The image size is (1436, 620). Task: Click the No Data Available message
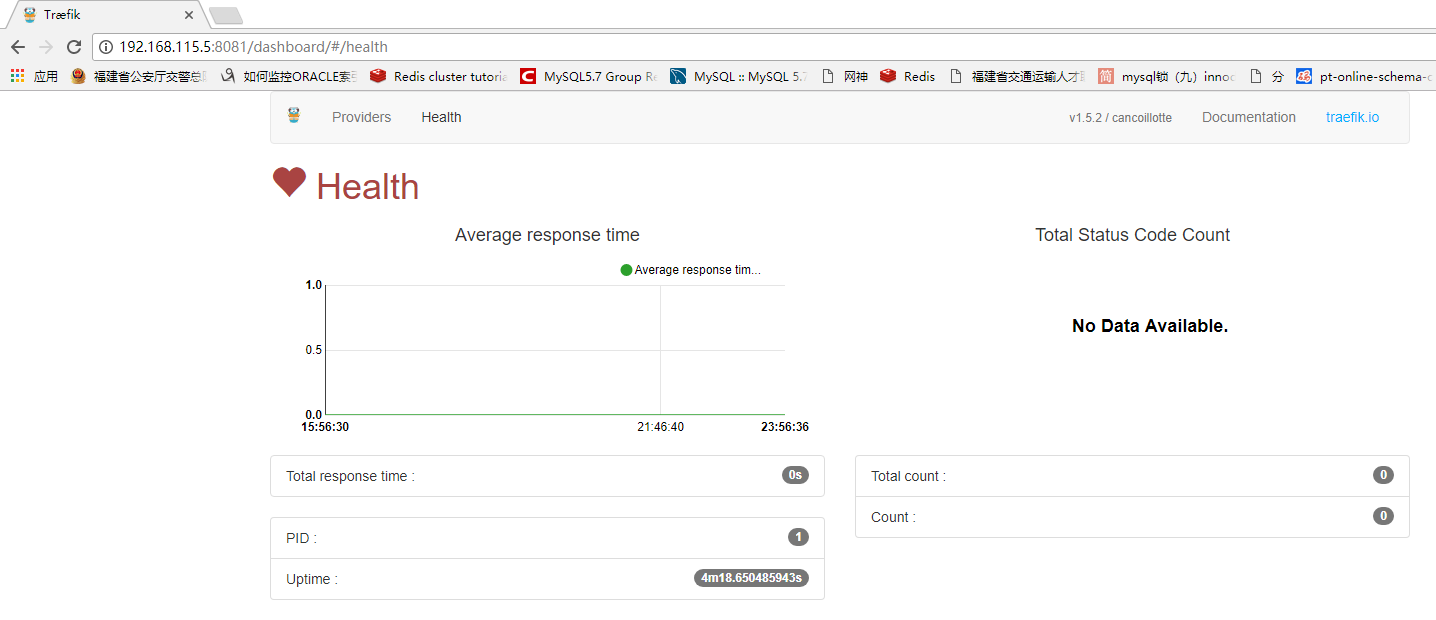pyautogui.click(x=1150, y=326)
